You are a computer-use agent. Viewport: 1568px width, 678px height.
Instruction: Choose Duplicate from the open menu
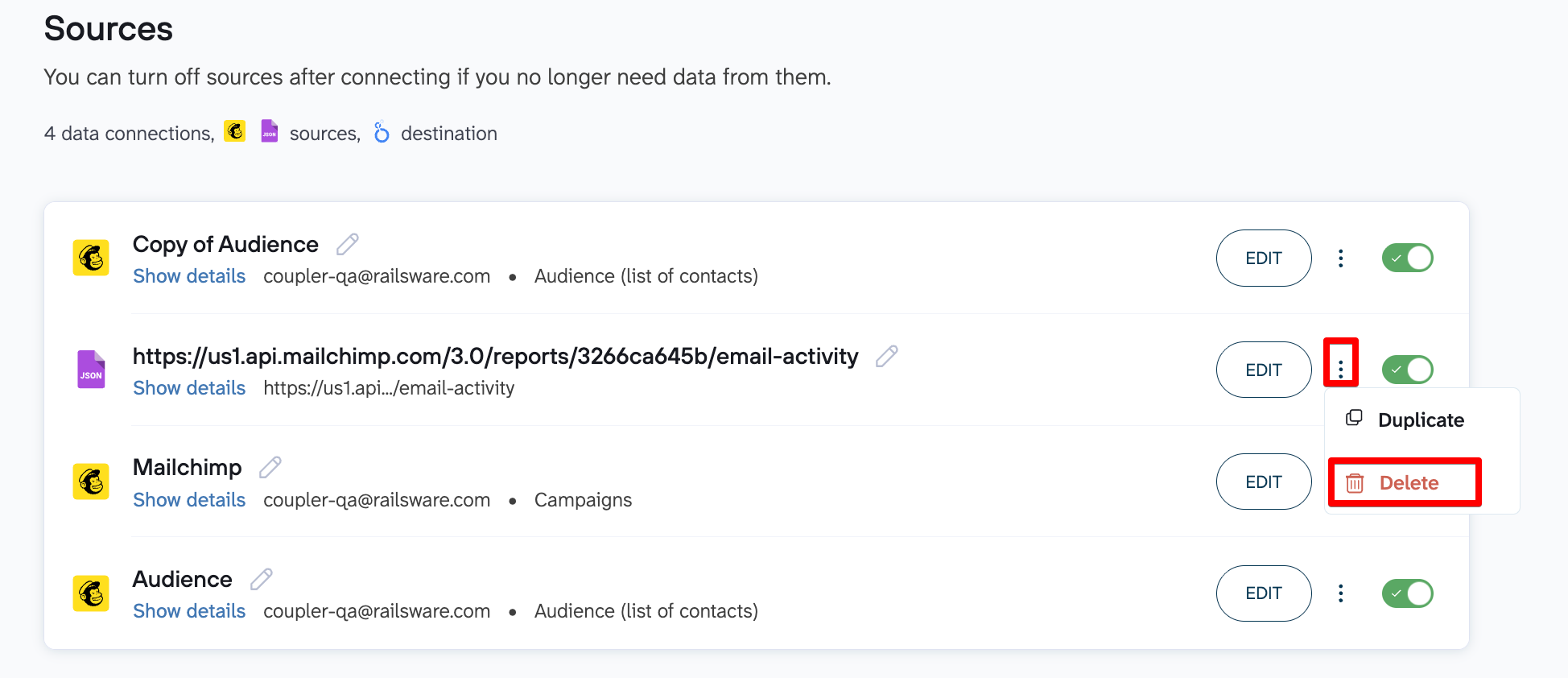[x=1420, y=420]
